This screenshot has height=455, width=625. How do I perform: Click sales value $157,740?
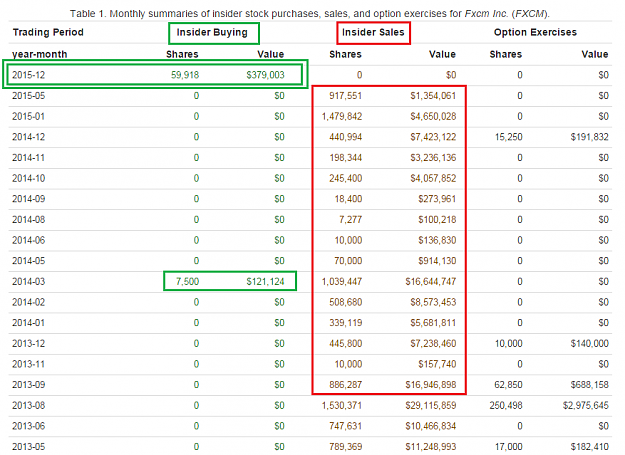coord(437,364)
